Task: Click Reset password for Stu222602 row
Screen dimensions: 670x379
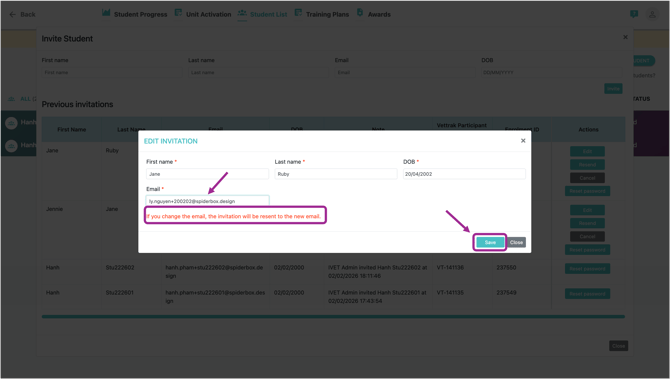Action: [587, 269]
